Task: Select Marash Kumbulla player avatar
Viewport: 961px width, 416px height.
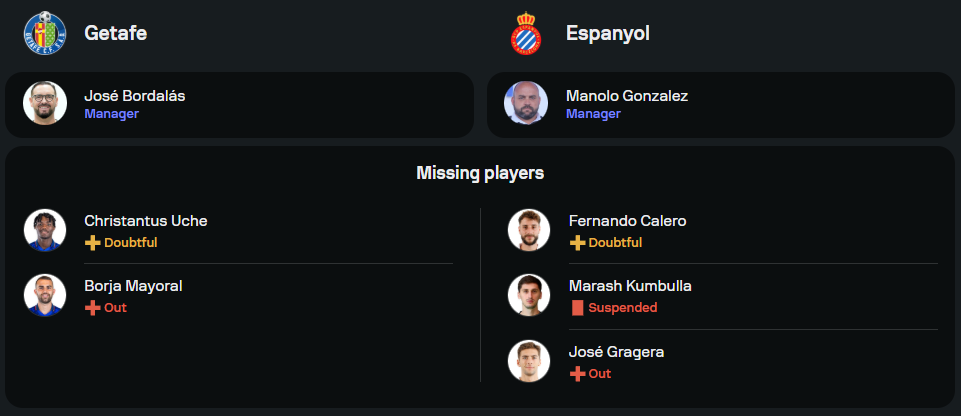Action: (x=528, y=295)
